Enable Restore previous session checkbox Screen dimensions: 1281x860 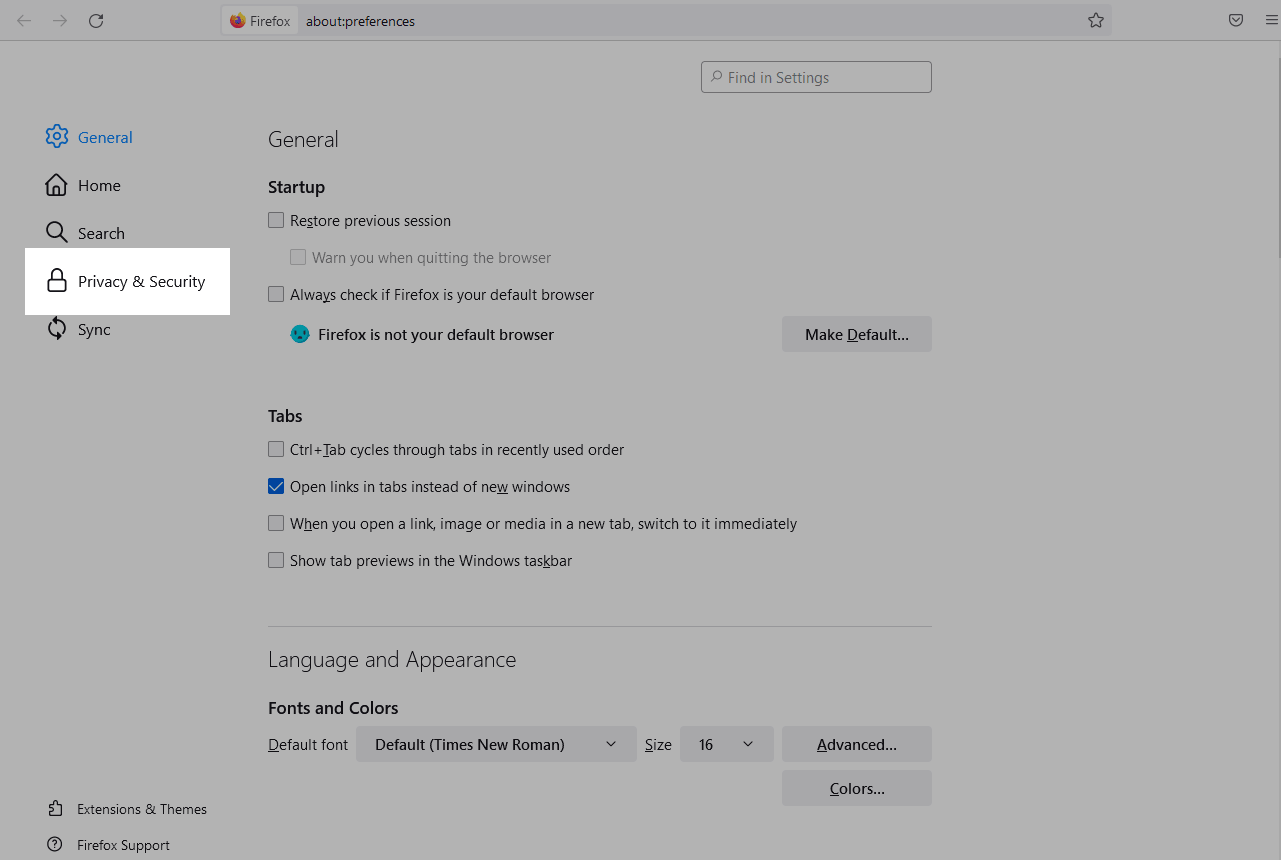(276, 220)
